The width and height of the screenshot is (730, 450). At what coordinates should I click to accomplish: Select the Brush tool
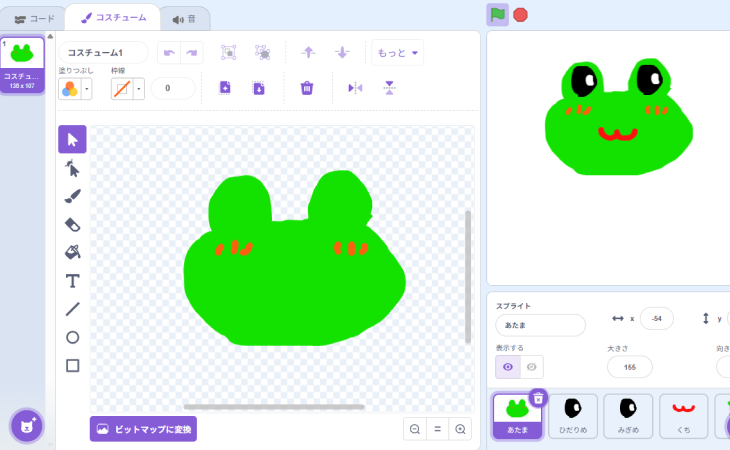(x=72, y=196)
